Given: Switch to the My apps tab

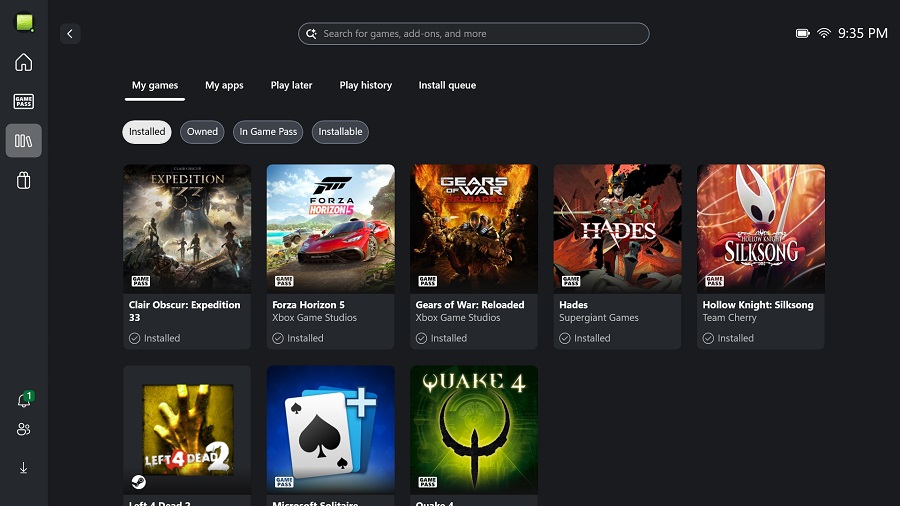Looking at the screenshot, I should pyautogui.click(x=224, y=86).
